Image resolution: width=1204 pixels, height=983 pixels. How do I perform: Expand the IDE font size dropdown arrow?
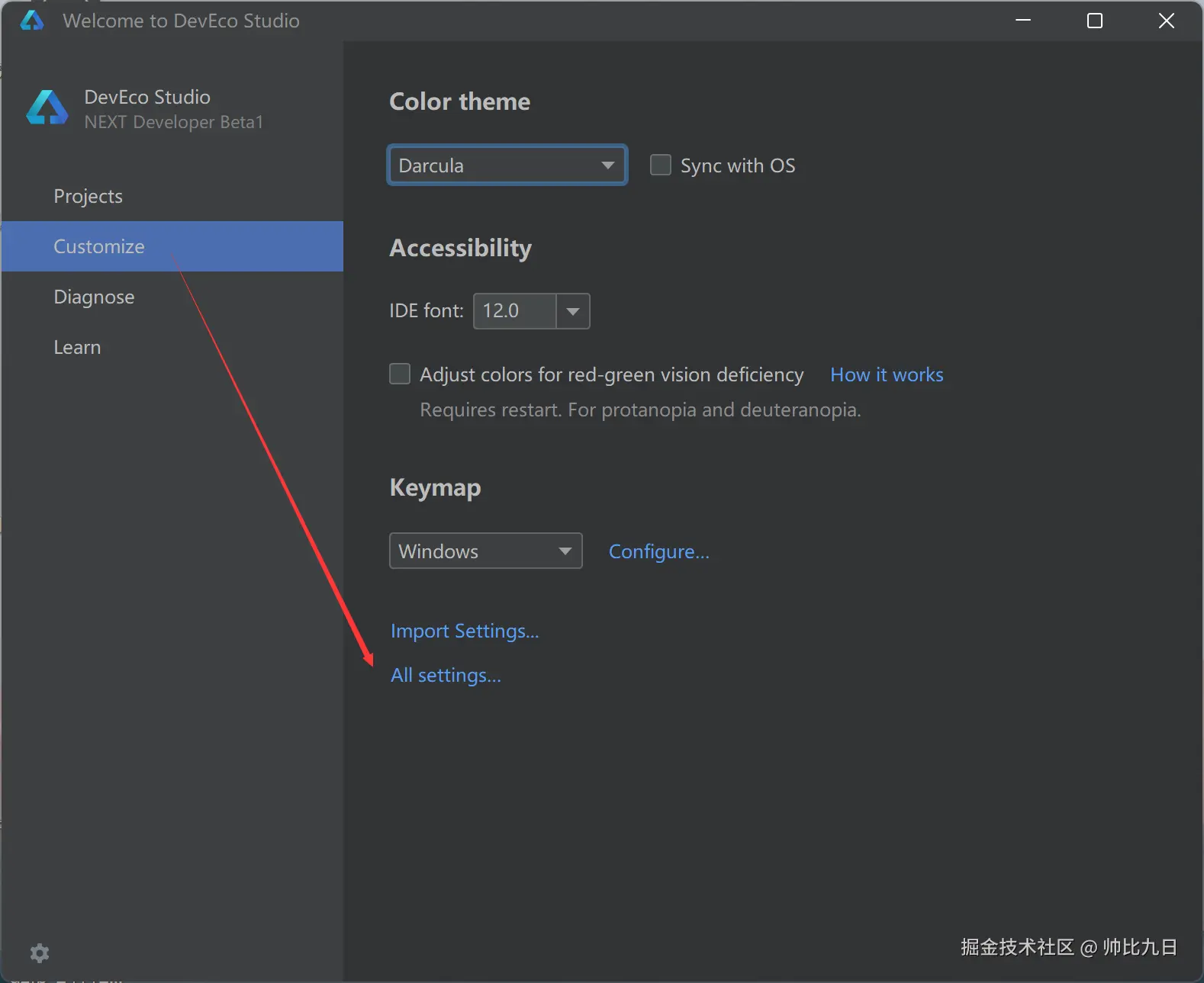tap(573, 311)
